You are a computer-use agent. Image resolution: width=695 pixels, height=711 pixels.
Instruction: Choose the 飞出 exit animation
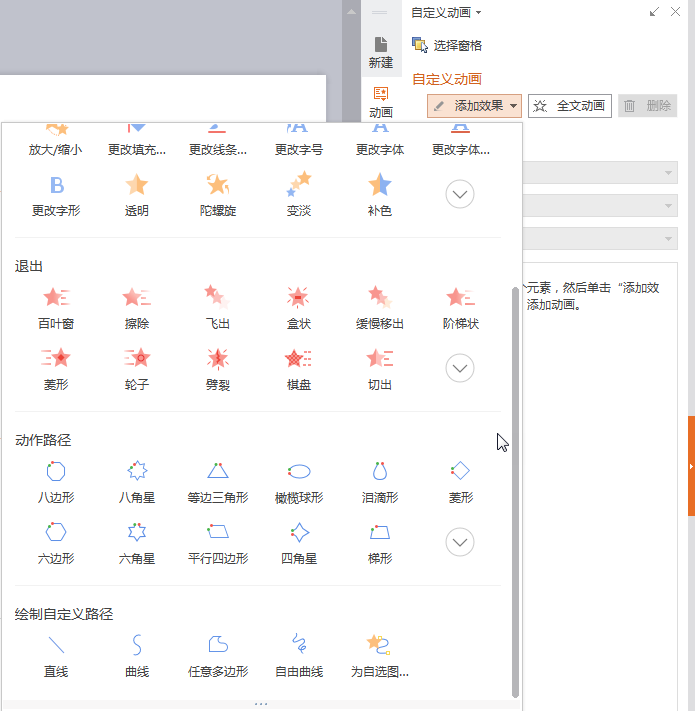217,307
